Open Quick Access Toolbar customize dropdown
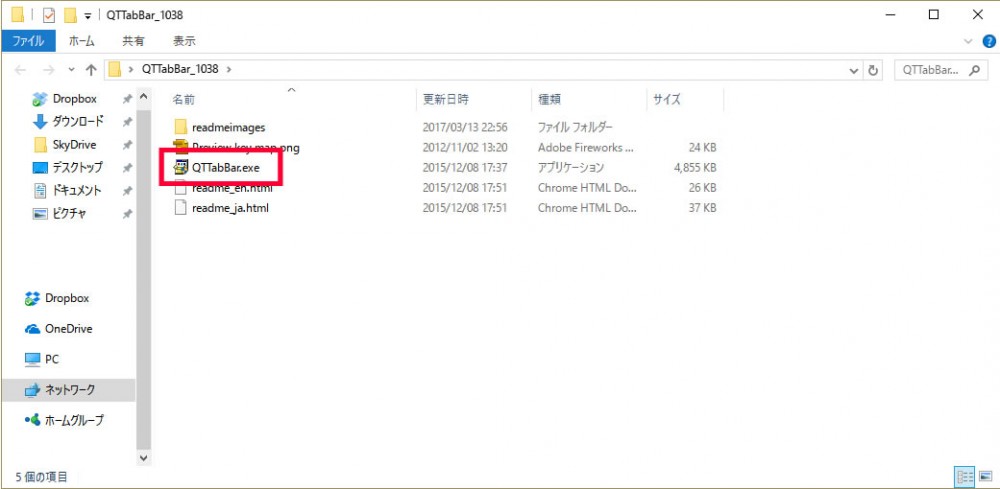 coord(87,16)
